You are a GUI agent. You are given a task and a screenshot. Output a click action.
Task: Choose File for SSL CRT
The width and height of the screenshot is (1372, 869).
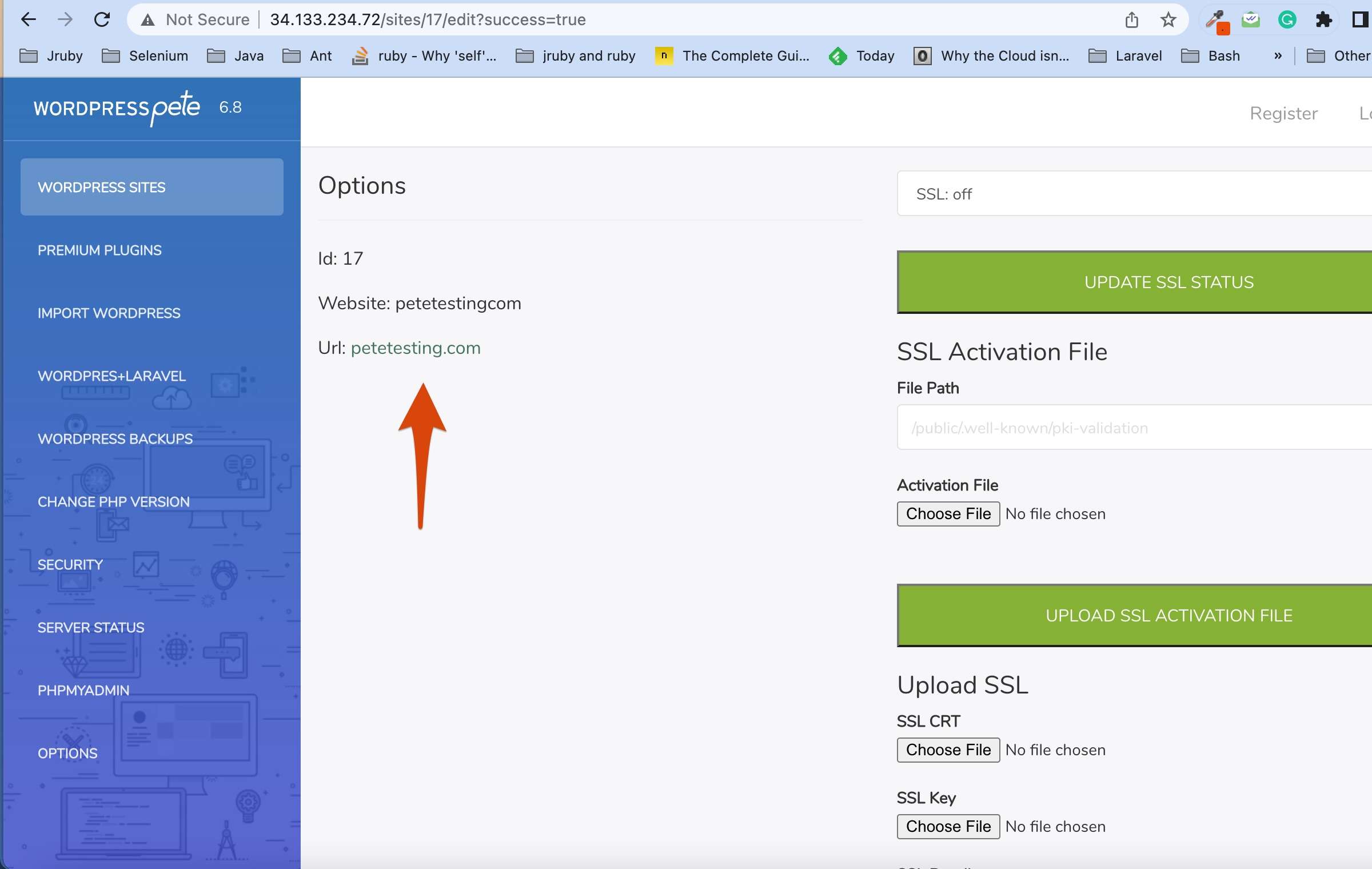[948, 750]
